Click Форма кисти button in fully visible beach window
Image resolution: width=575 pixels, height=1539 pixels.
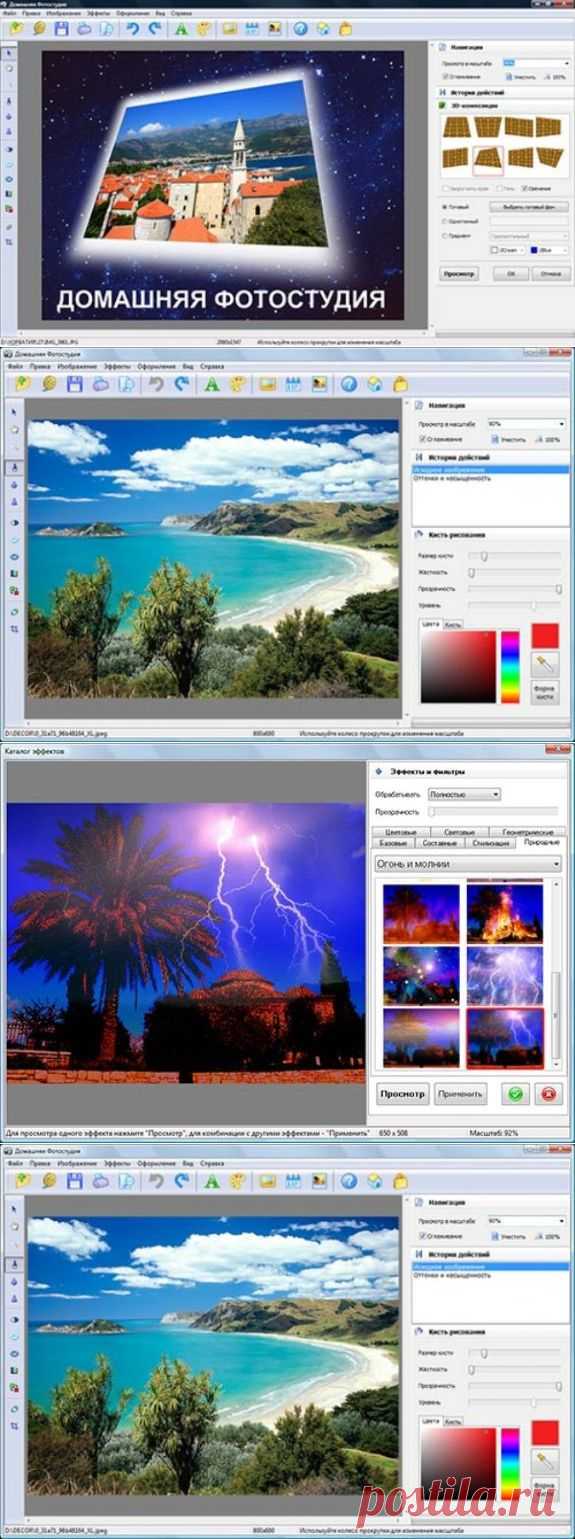click(546, 691)
